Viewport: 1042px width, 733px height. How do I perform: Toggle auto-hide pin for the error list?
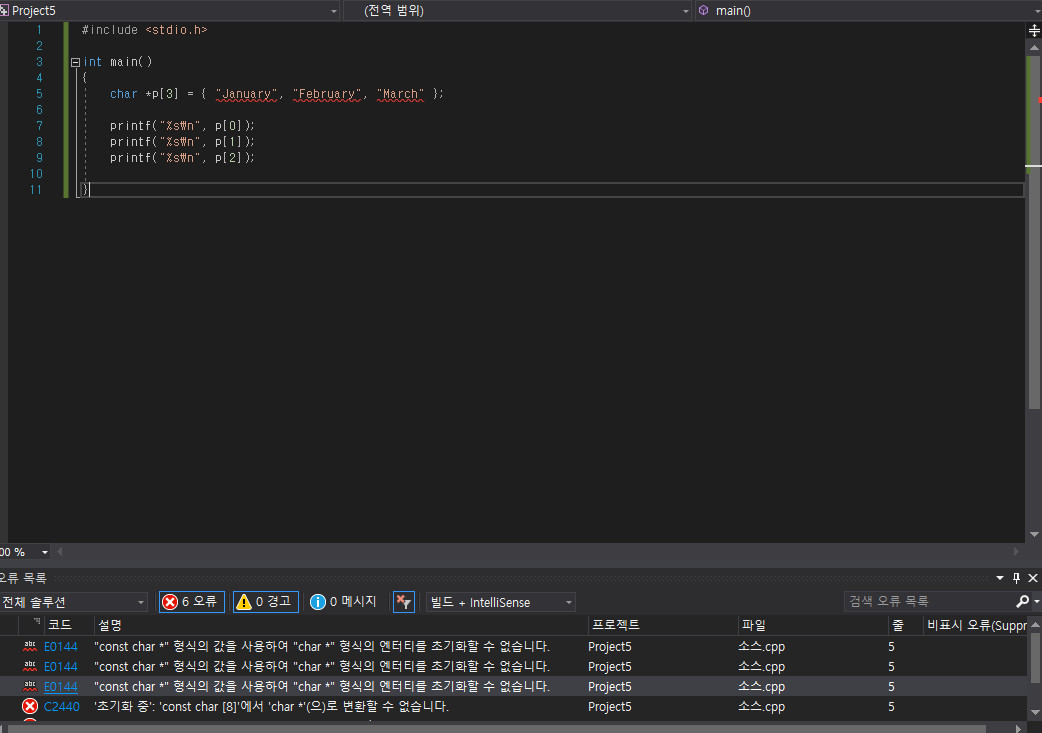tap(1016, 578)
